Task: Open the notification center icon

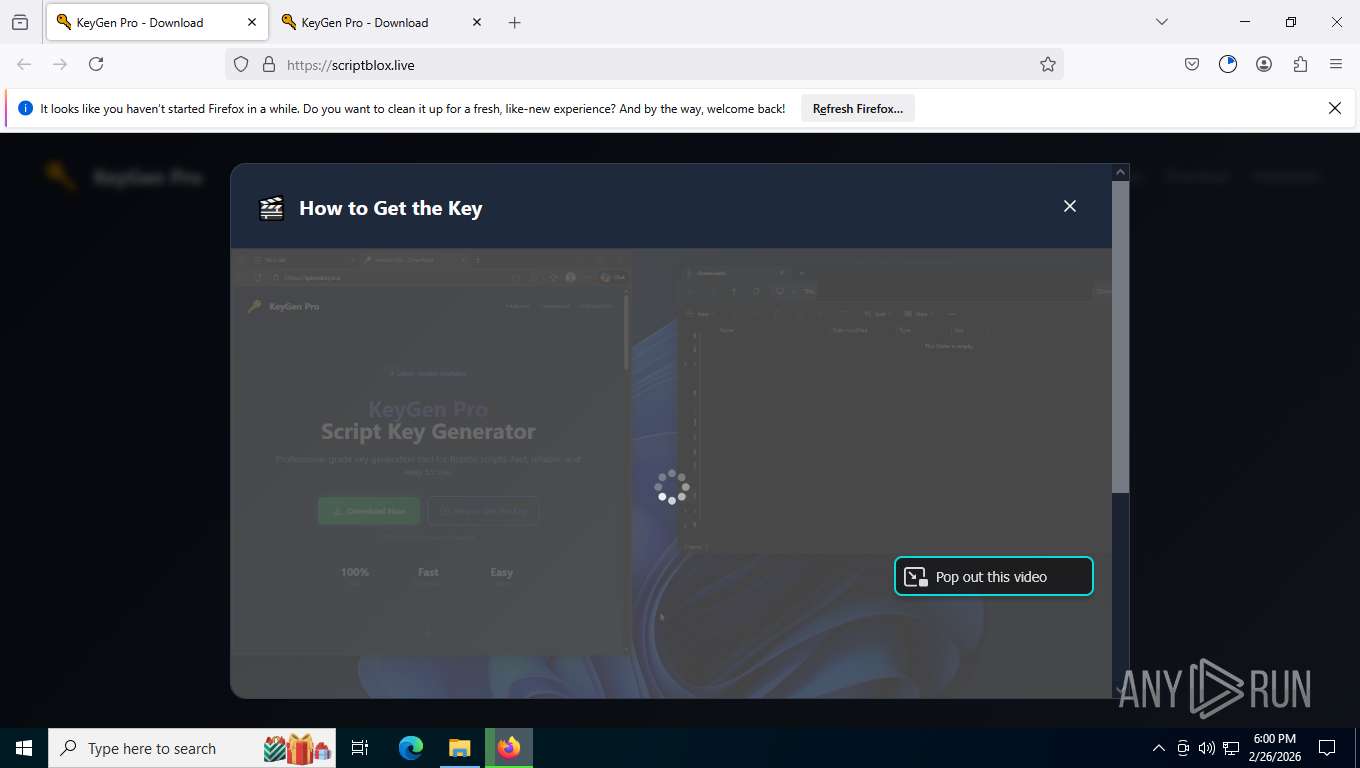Action: click(1327, 748)
